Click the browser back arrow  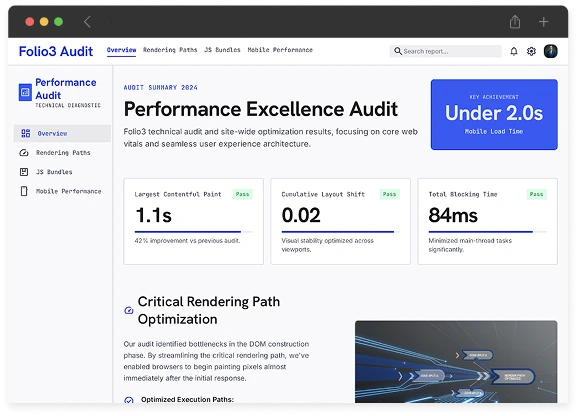(x=87, y=22)
